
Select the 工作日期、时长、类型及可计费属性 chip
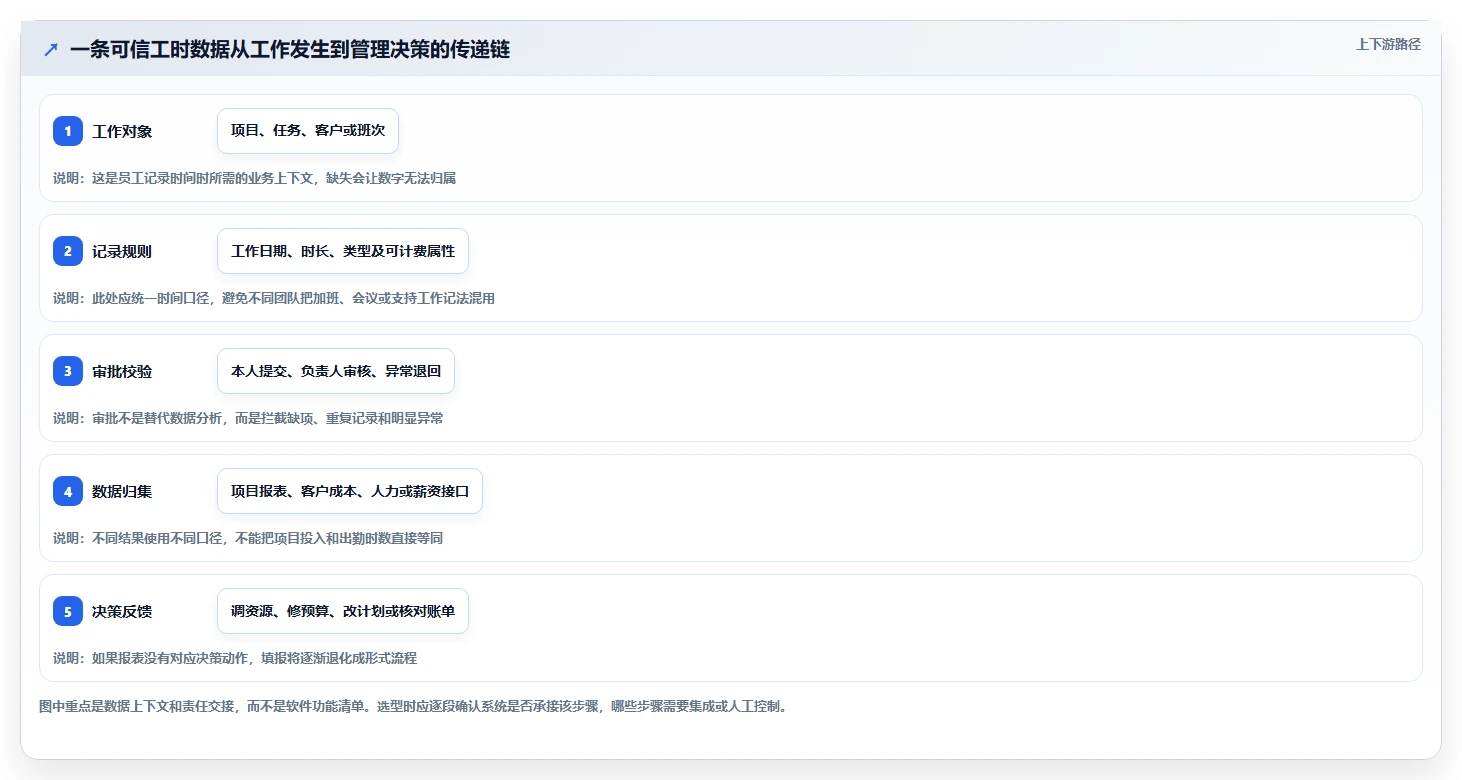point(343,251)
